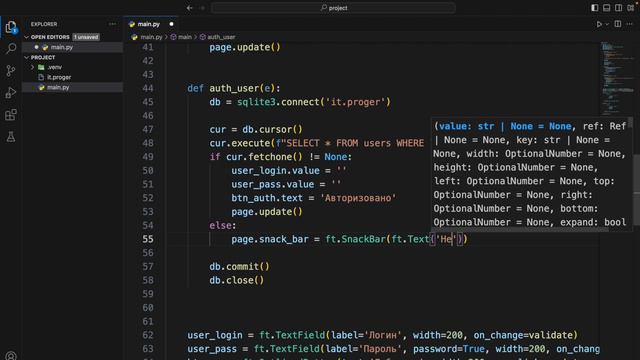Image resolution: width=640 pixels, height=360 pixels.
Task: Go back with the left arrow
Action: 190,8
